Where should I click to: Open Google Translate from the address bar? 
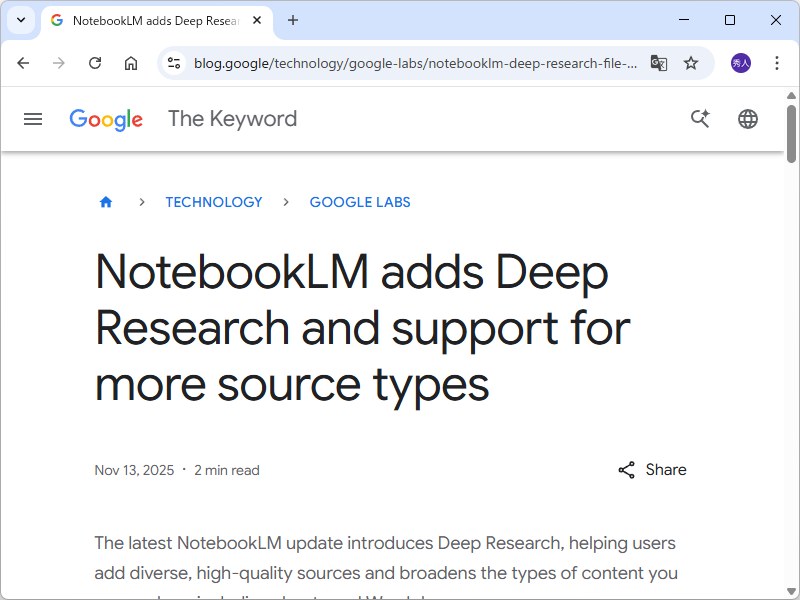click(659, 62)
